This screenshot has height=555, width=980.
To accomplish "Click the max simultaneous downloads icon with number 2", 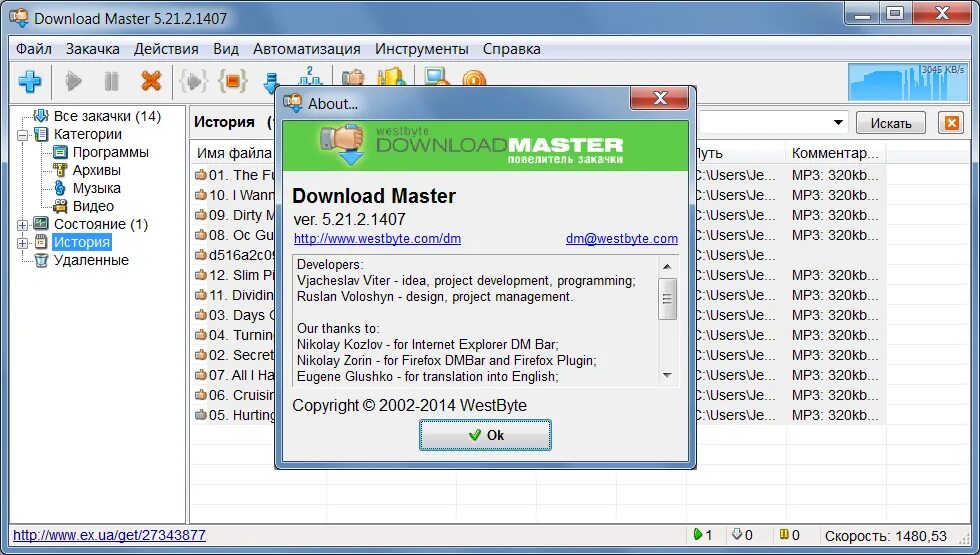I will [310, 76].
